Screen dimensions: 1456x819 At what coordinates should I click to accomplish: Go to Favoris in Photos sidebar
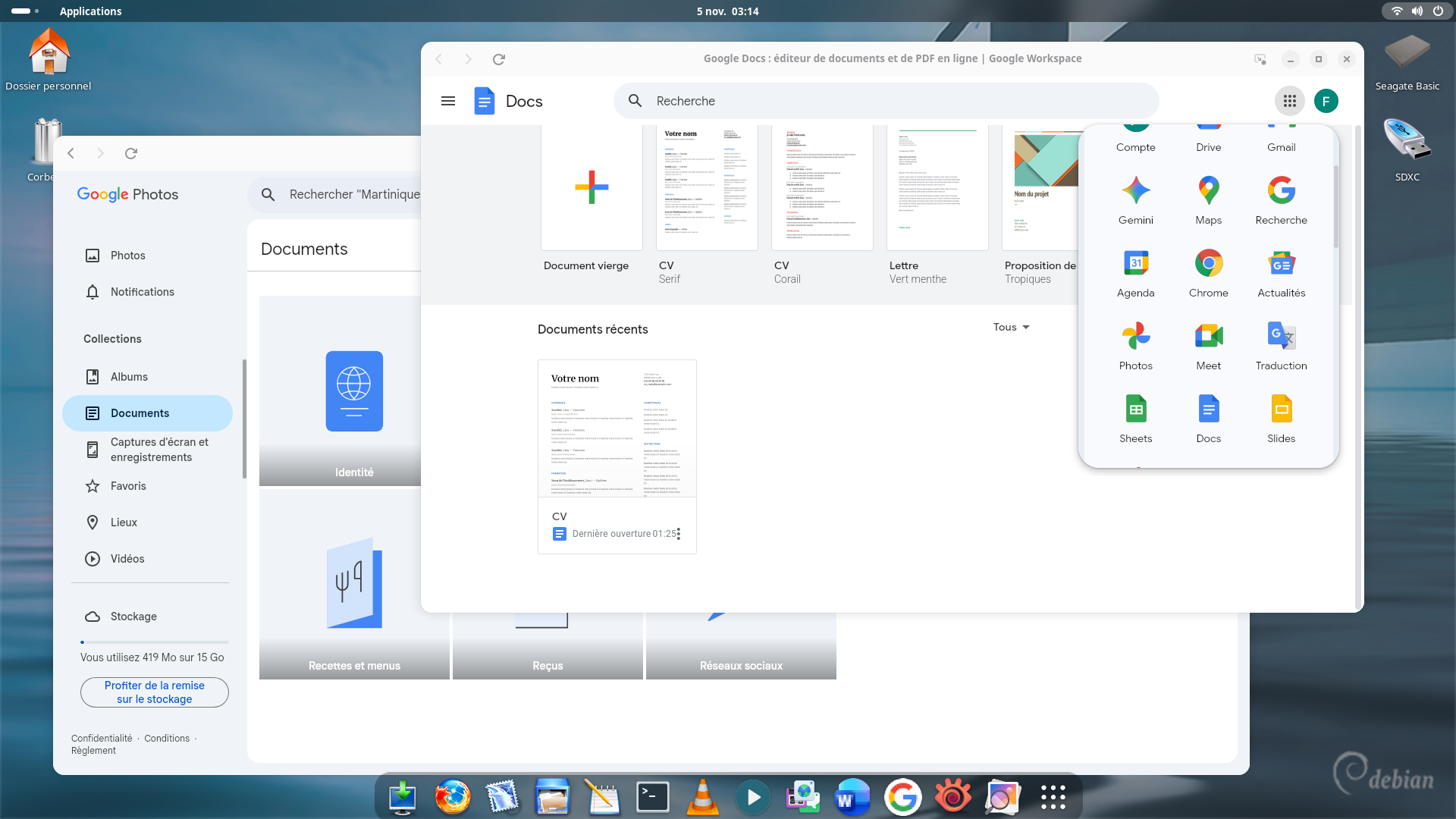pos(128,486)
